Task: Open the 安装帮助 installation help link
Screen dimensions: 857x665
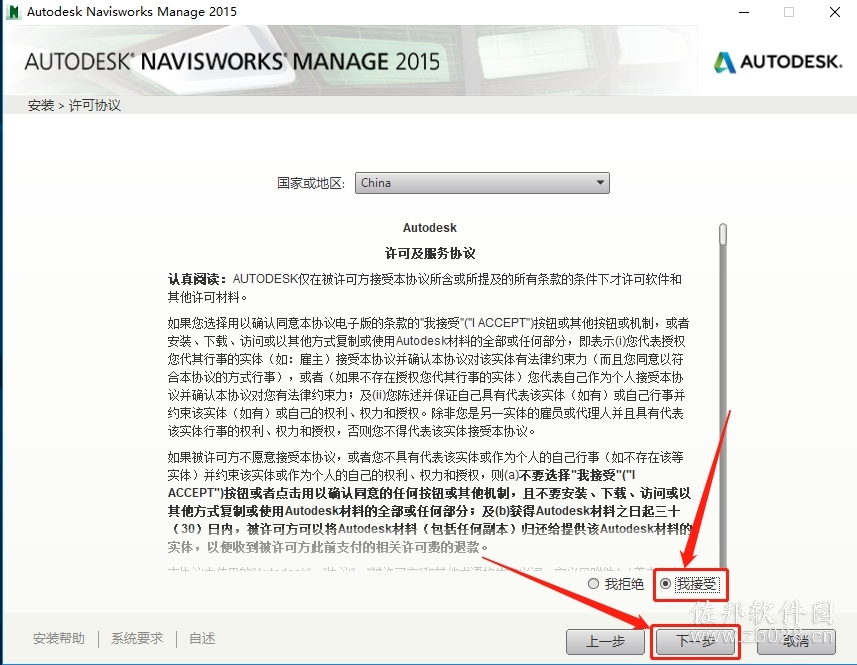Action: point(59,638)
